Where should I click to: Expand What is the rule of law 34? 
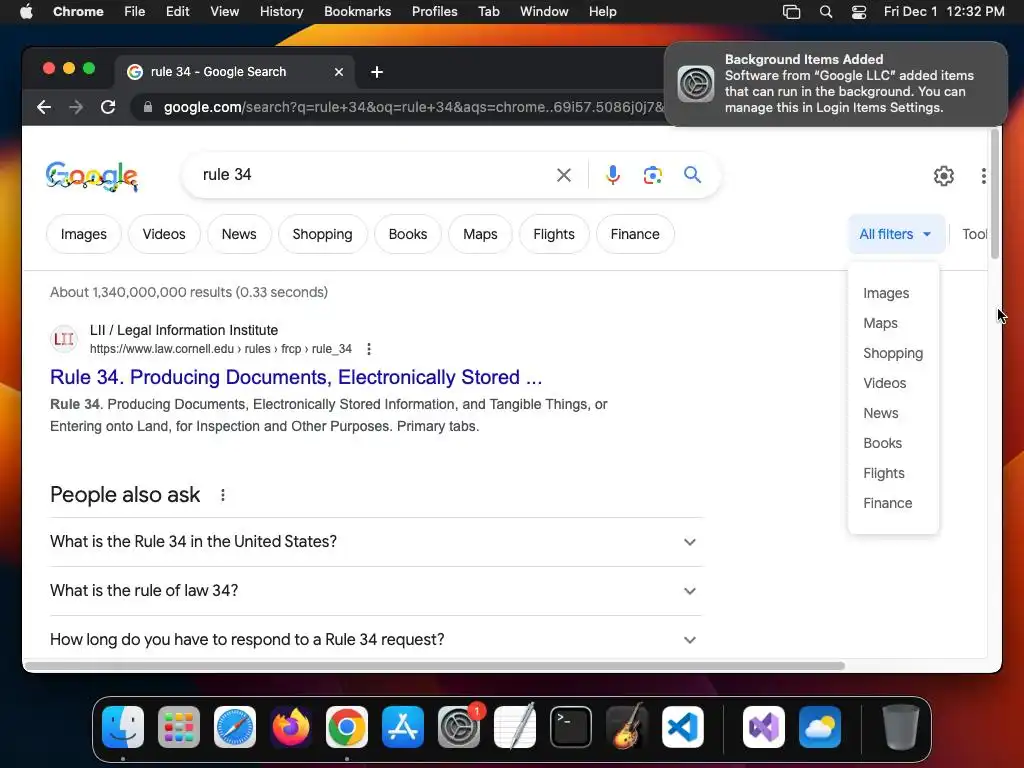pyautogui.click(x=376, y=590)
